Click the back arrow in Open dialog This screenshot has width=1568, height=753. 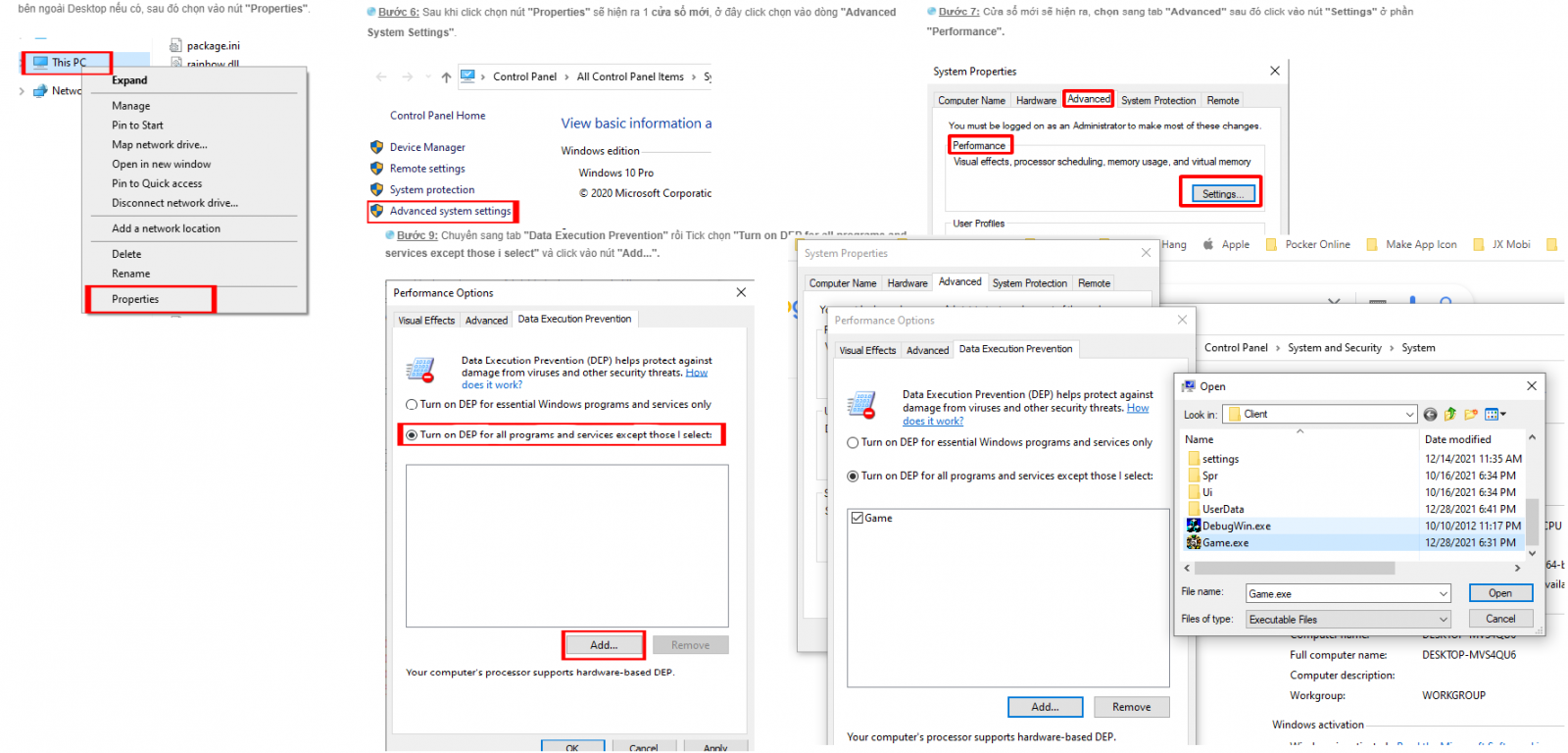click(x=1431, y=415)
